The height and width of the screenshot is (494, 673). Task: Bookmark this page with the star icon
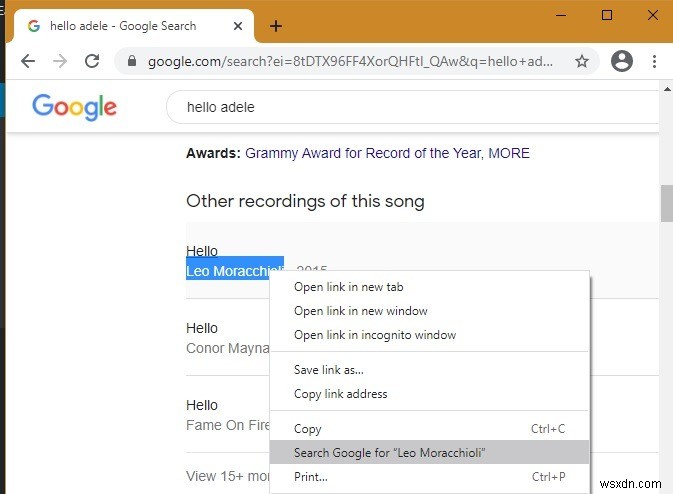[582, 62]
